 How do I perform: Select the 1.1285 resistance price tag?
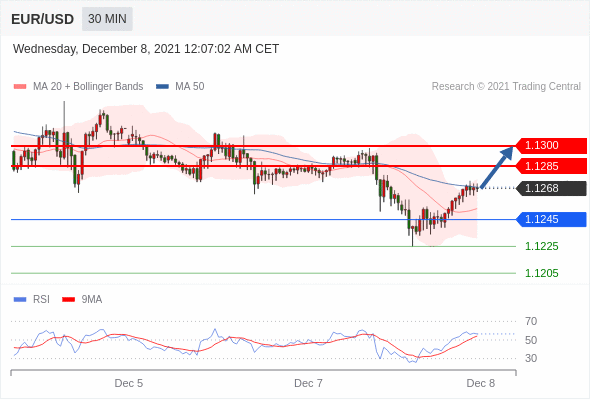pyautogui.click(x=551, y=166)
